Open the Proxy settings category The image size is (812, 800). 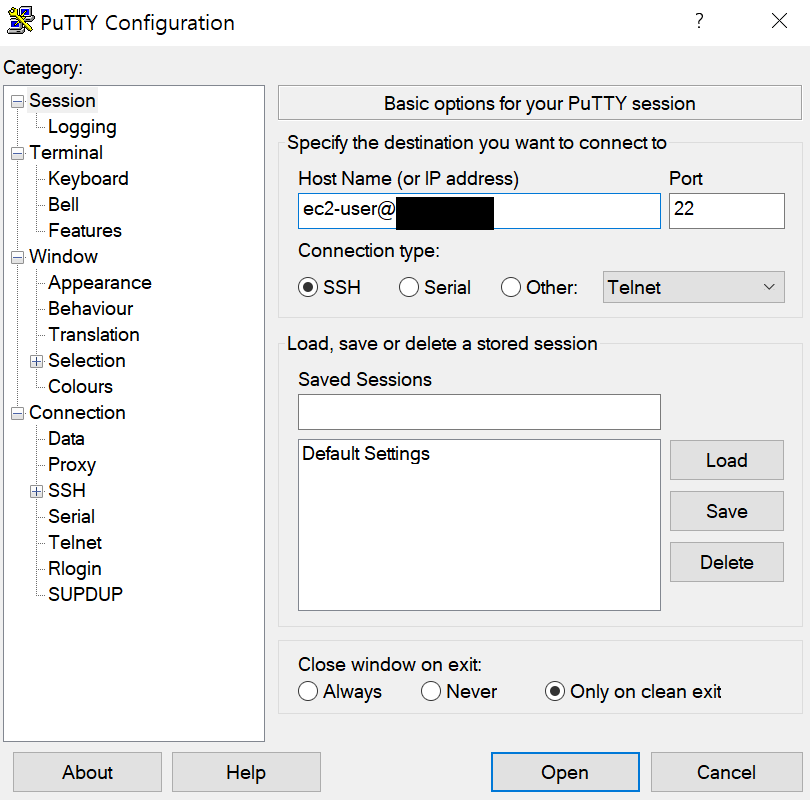click(x=72, y=465)
